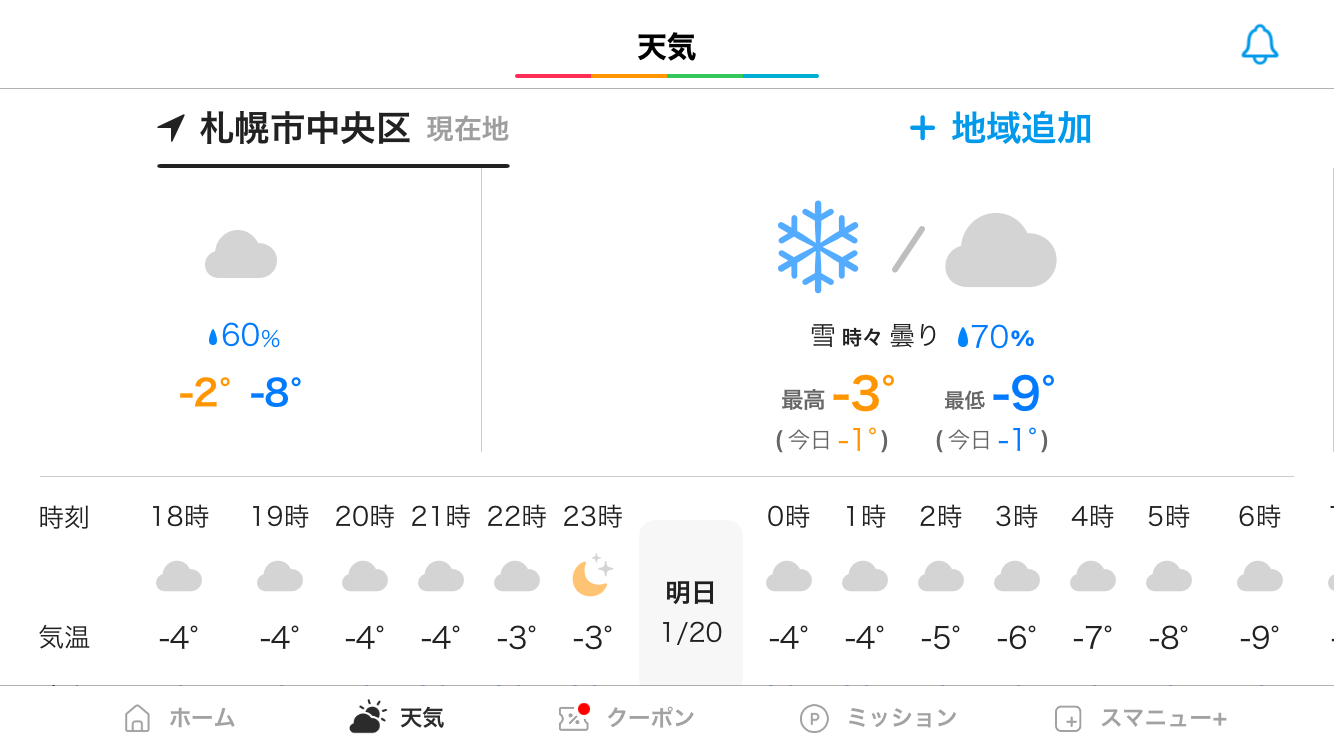Image resolution: width=1334 pixels, height=750 pixels.
Task: Tap the 天気 header title
Action: (666, 47)
